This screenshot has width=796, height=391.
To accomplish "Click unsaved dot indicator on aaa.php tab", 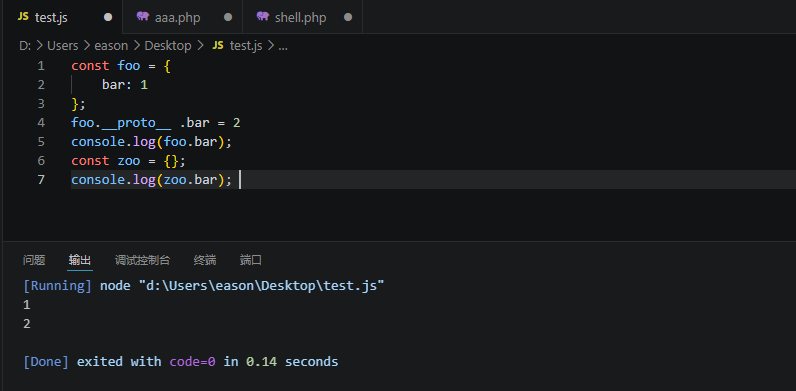I will coord(228,17).
